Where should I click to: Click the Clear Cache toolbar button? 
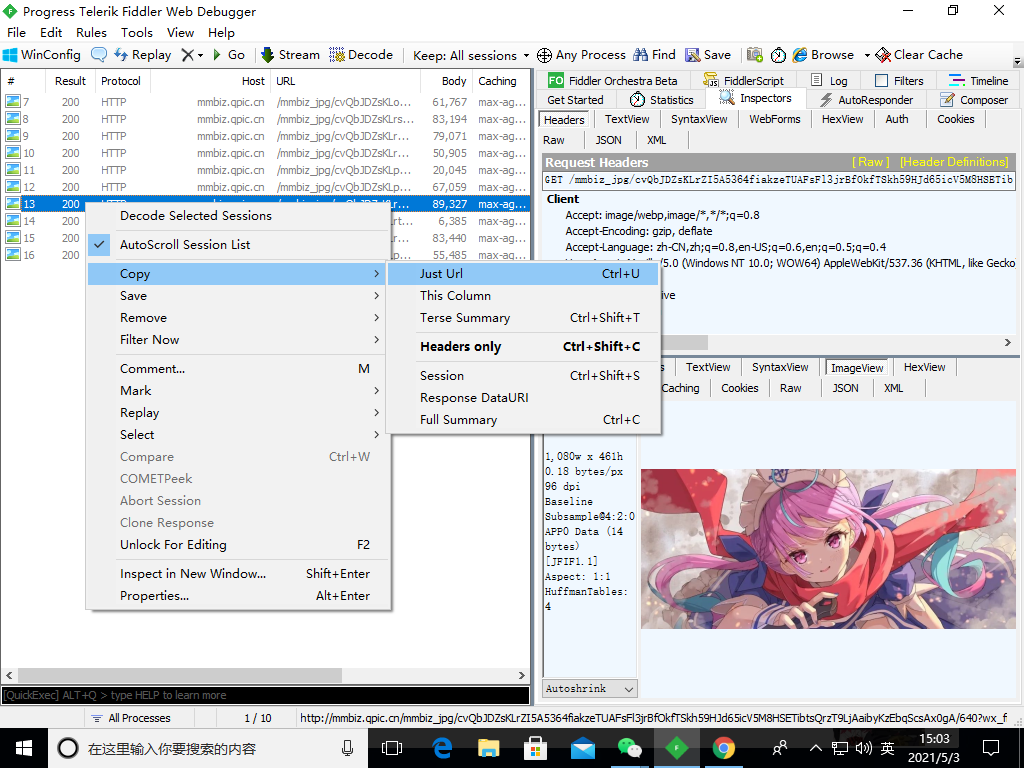[x=920, y=55]
